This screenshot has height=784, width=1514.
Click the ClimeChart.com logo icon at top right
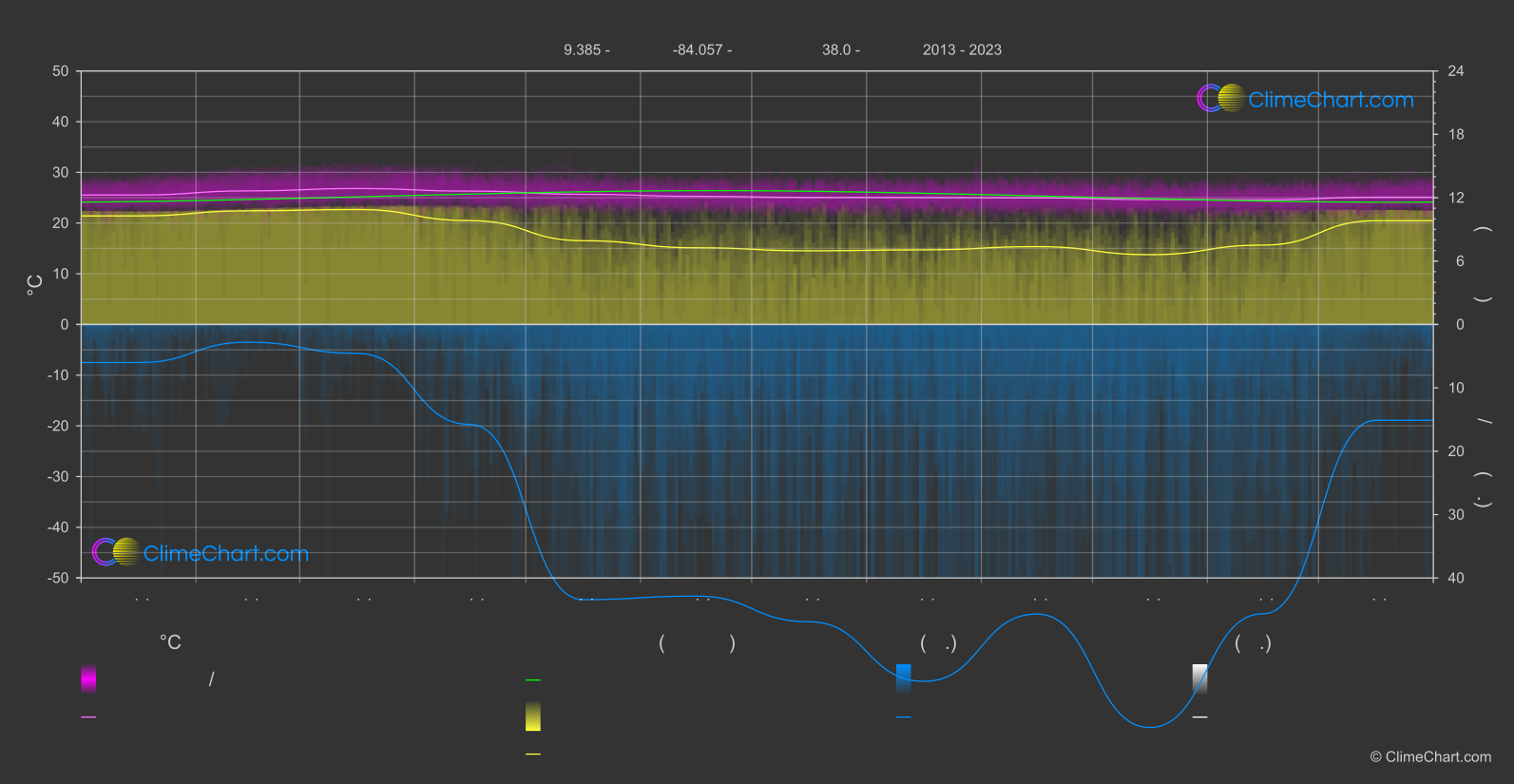pyautogui.click(x=1221, y=98)
